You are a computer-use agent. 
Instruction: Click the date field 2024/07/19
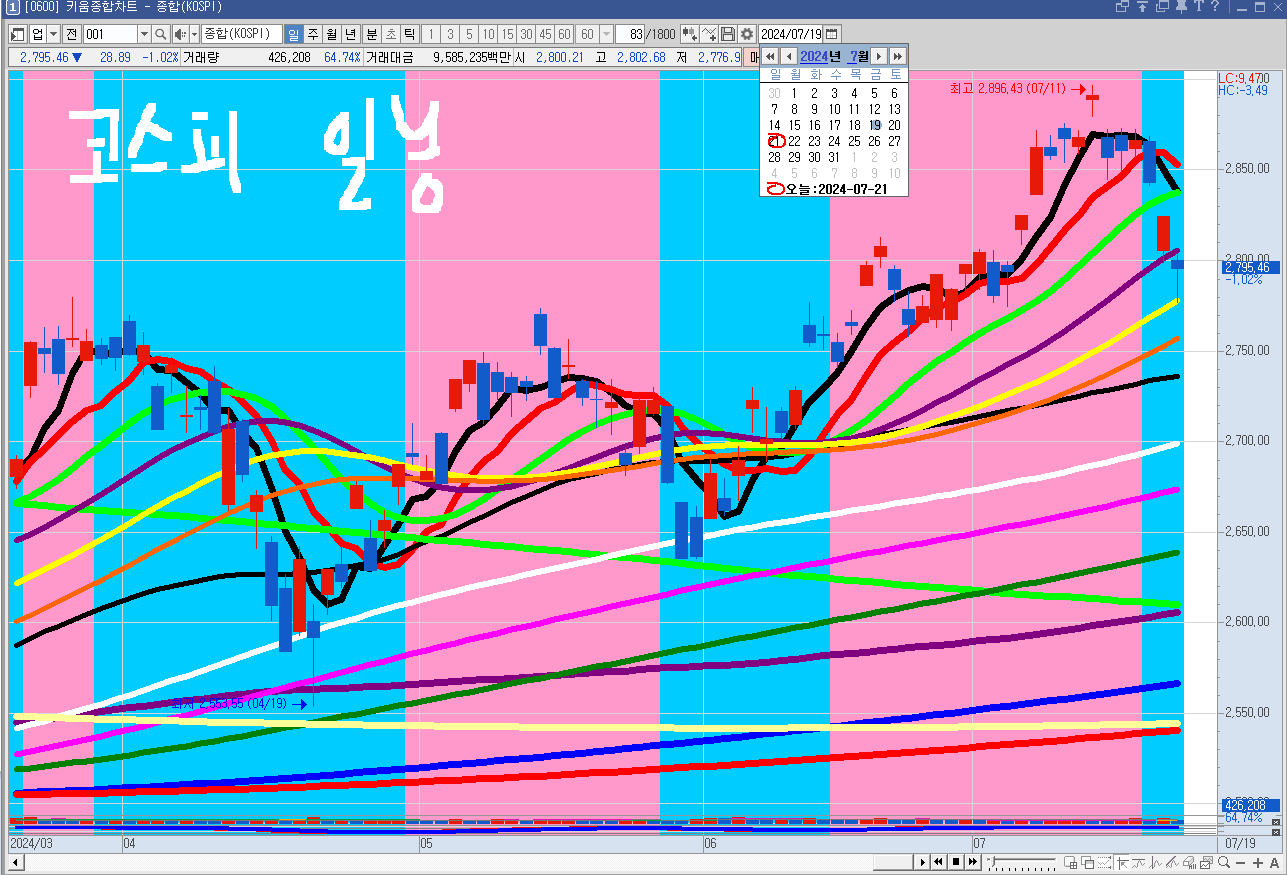tap(791, 34)
